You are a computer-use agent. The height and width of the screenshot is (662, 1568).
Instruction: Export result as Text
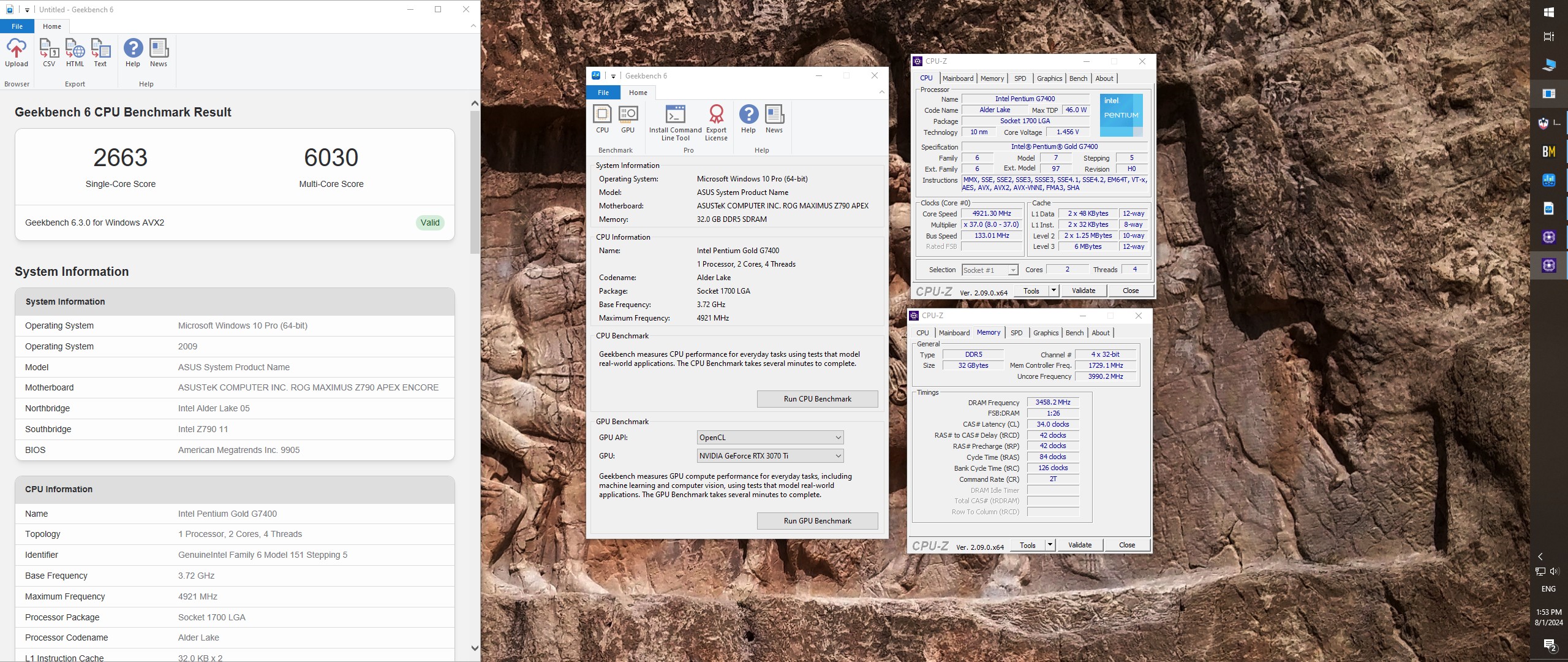(100, 53)
